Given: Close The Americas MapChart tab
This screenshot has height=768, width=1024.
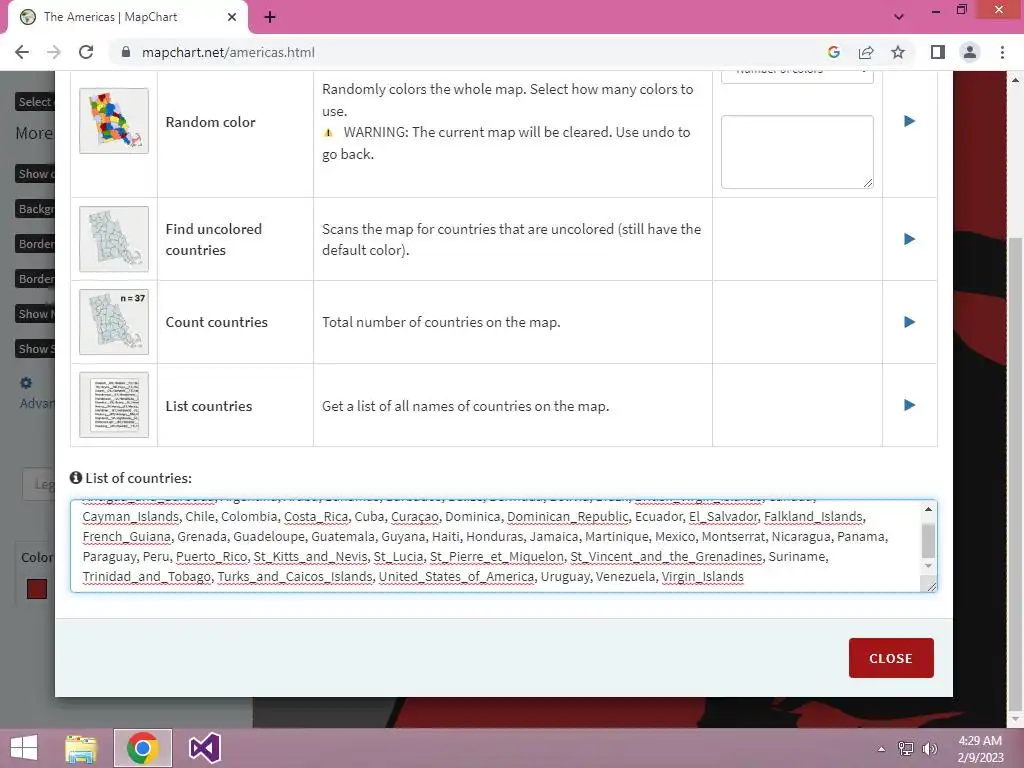Looking at the screenshot, I should tap(232, 17).
